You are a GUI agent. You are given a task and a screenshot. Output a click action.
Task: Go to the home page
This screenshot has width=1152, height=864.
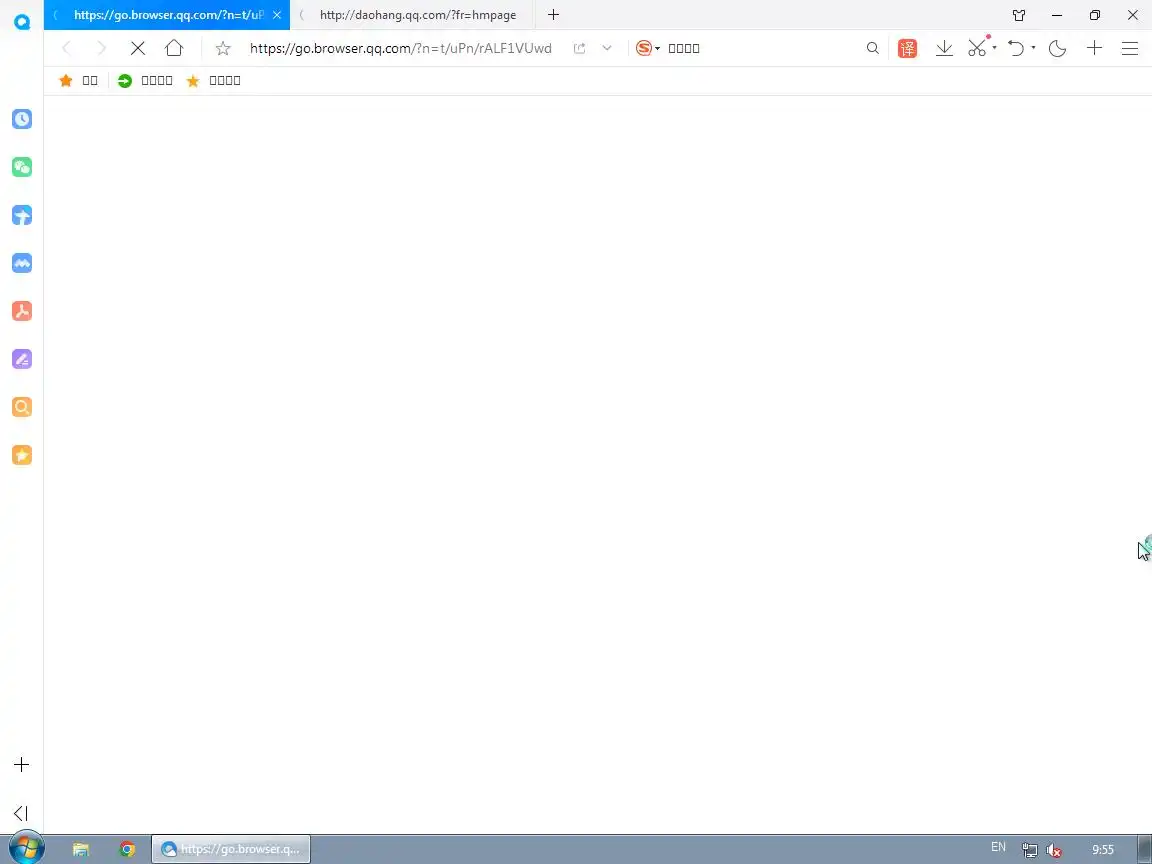174,48
